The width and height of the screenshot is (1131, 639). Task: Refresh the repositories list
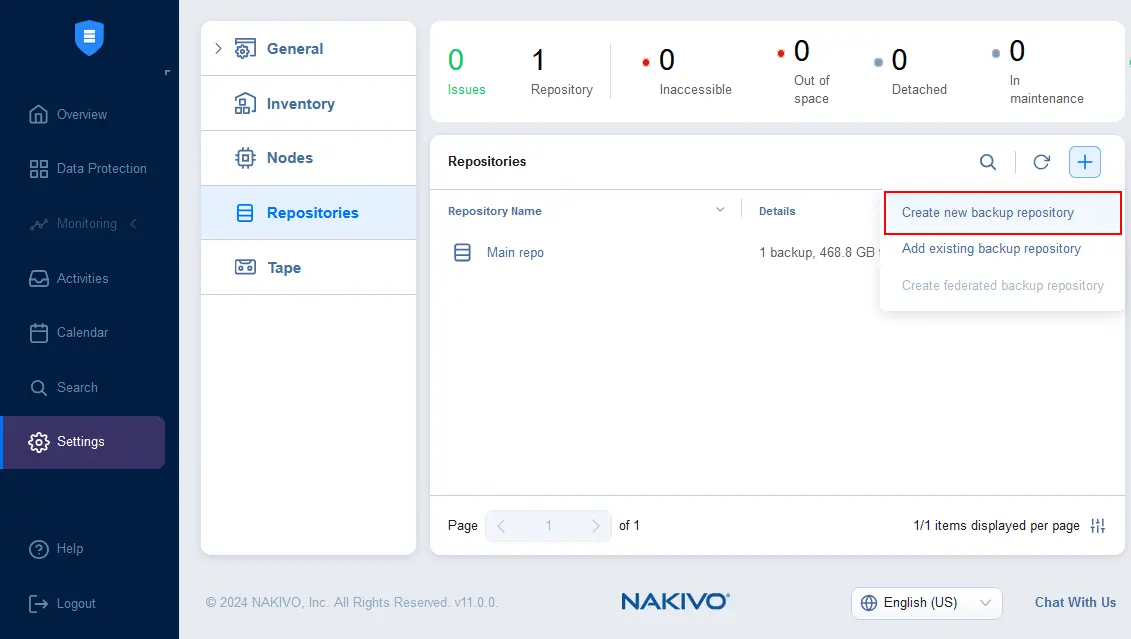coord(1042,162)
